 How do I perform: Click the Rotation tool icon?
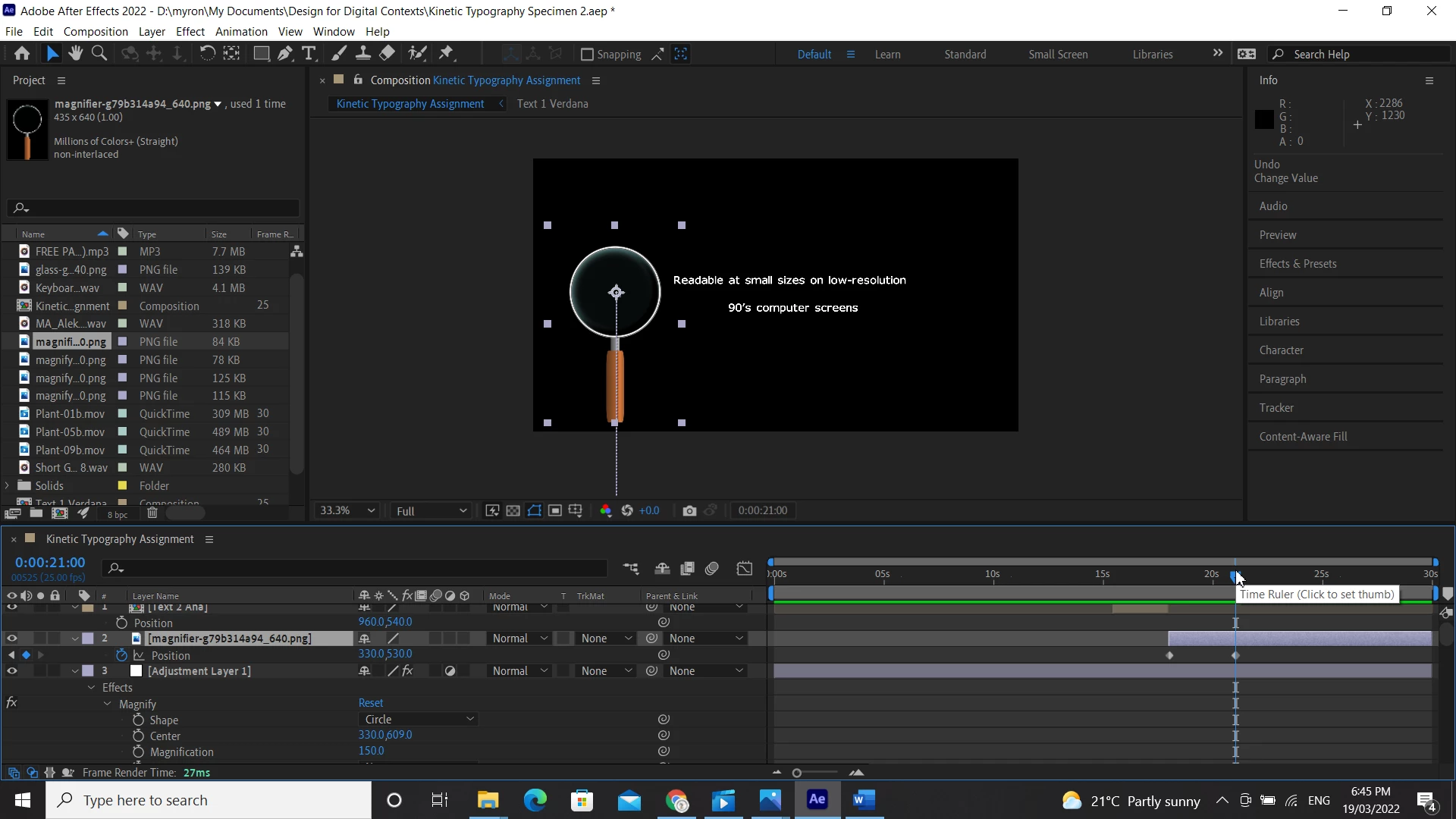click(207, 54)
